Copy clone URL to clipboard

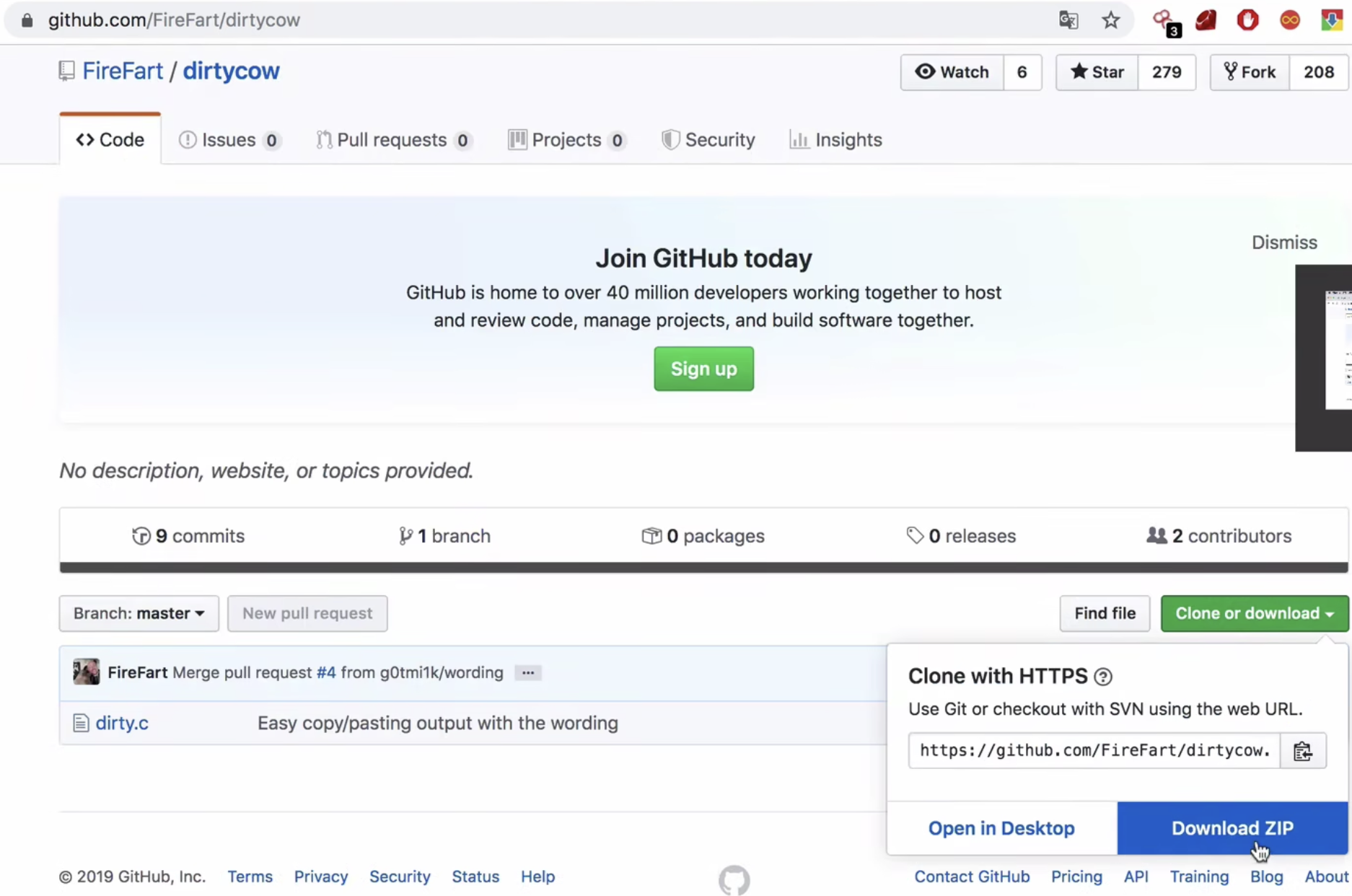click(x=1302, y=751)
